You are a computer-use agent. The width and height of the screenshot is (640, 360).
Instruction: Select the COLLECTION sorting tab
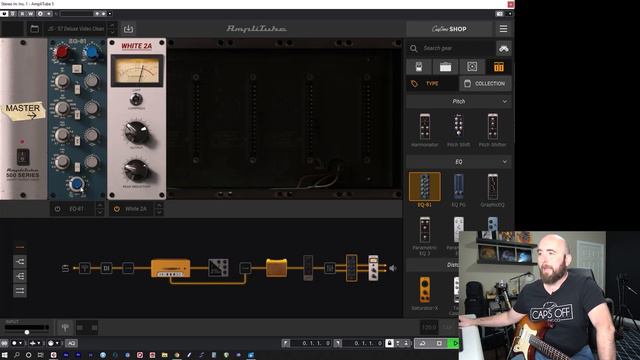pos(485,84)
